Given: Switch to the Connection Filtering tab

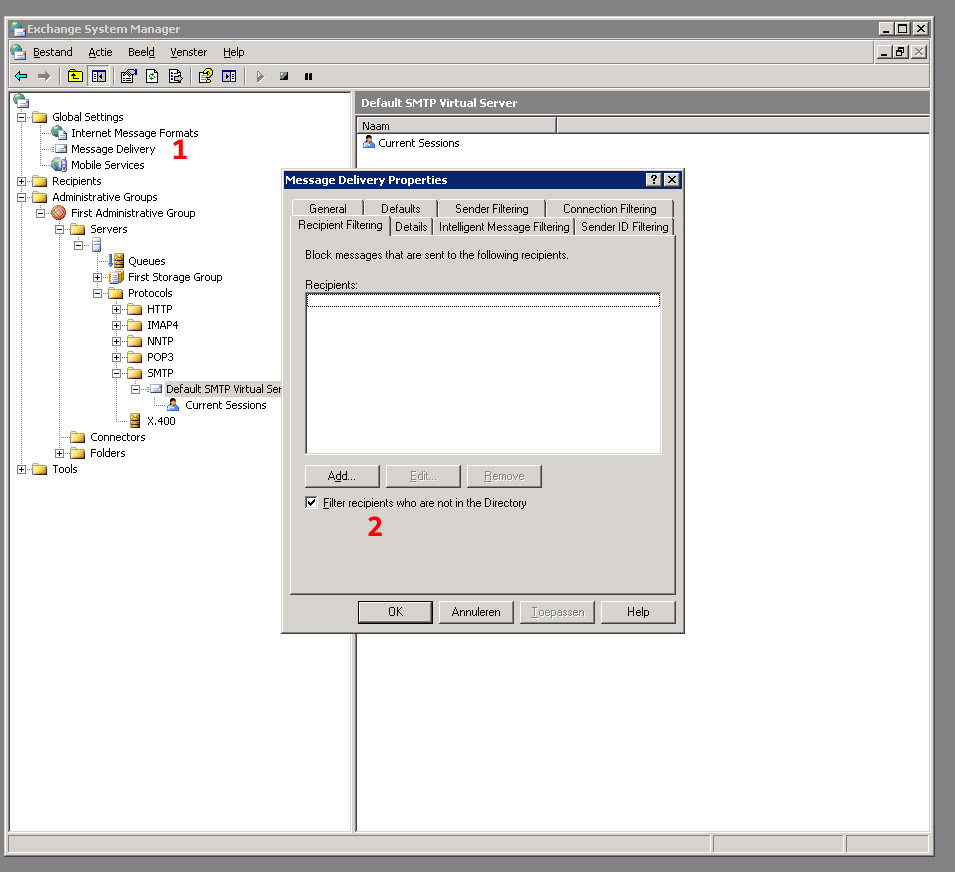Looking at the screenshot, I should click(x=610, y=208).
